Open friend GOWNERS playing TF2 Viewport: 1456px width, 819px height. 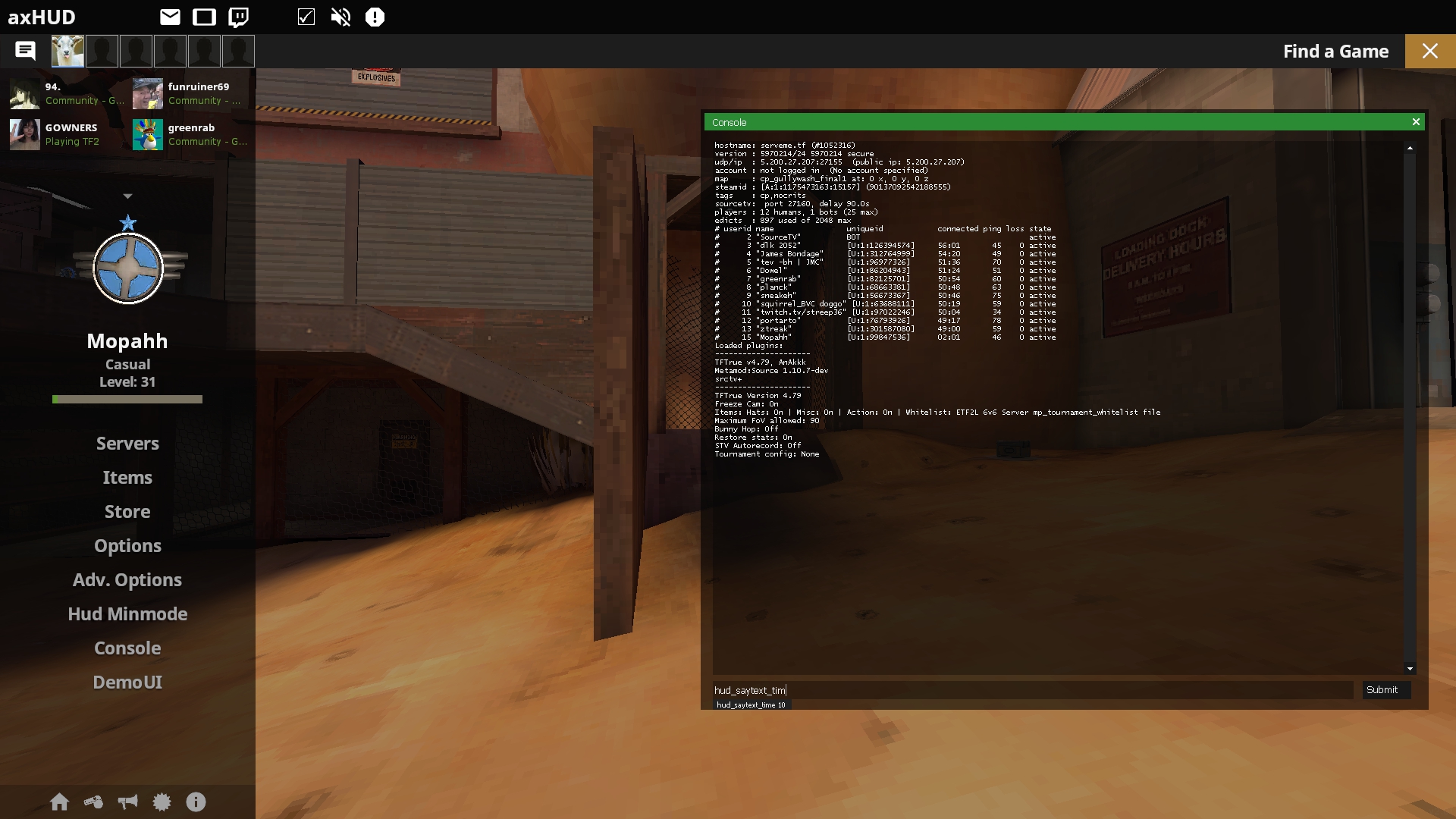point(65,134)
